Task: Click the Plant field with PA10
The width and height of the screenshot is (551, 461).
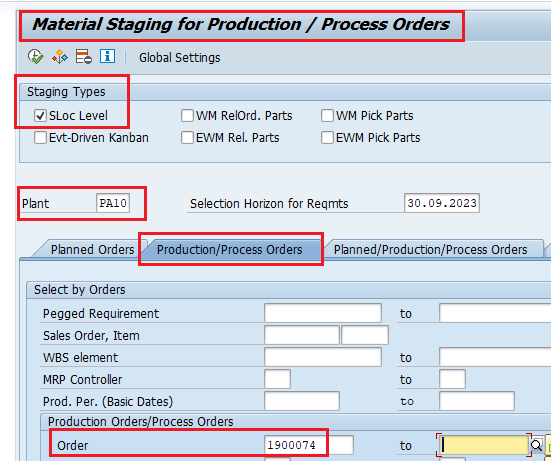Action: pos(113,203)
